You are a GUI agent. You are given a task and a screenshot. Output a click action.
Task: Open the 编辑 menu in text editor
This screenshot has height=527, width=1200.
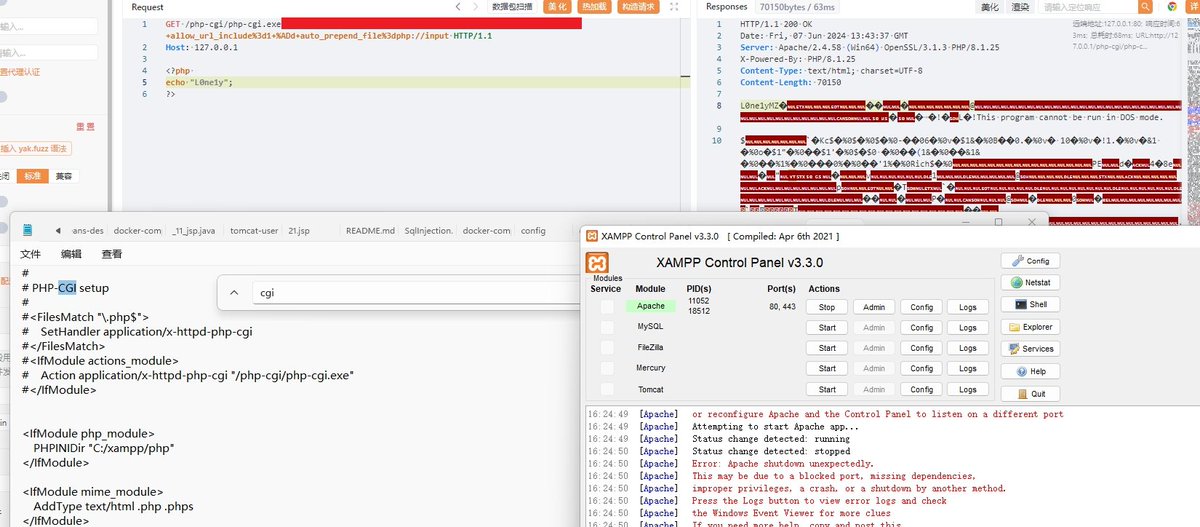(71, 254)
